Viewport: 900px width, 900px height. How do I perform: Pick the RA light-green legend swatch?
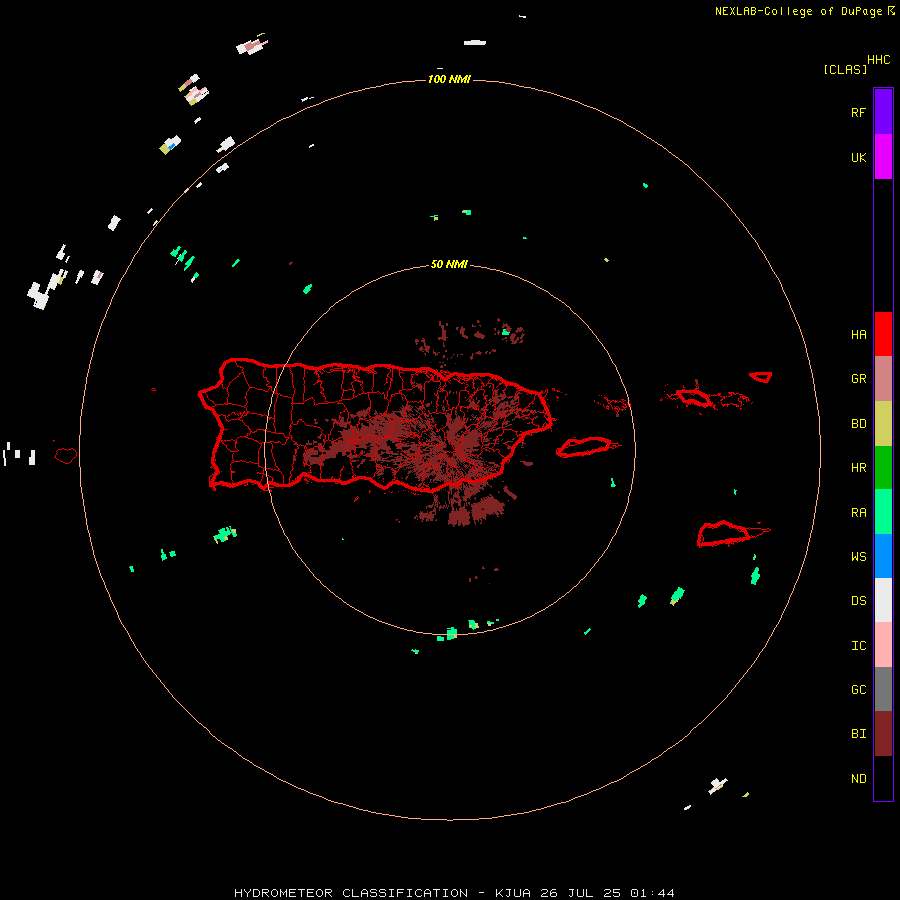click(x=883, y=512)
